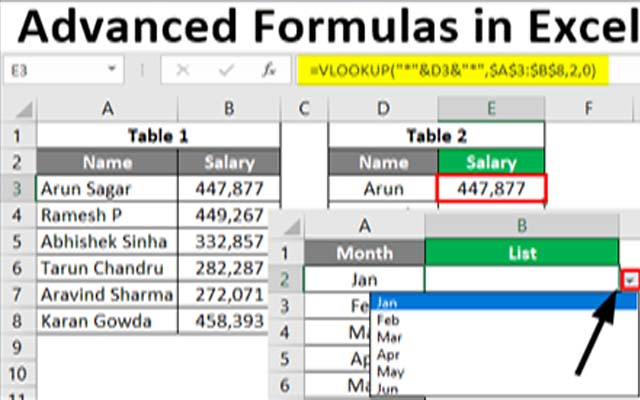Viewport: 640px width, 400px height.
Task: Choose Mar from the dropdown list
Action: point(503,337)
